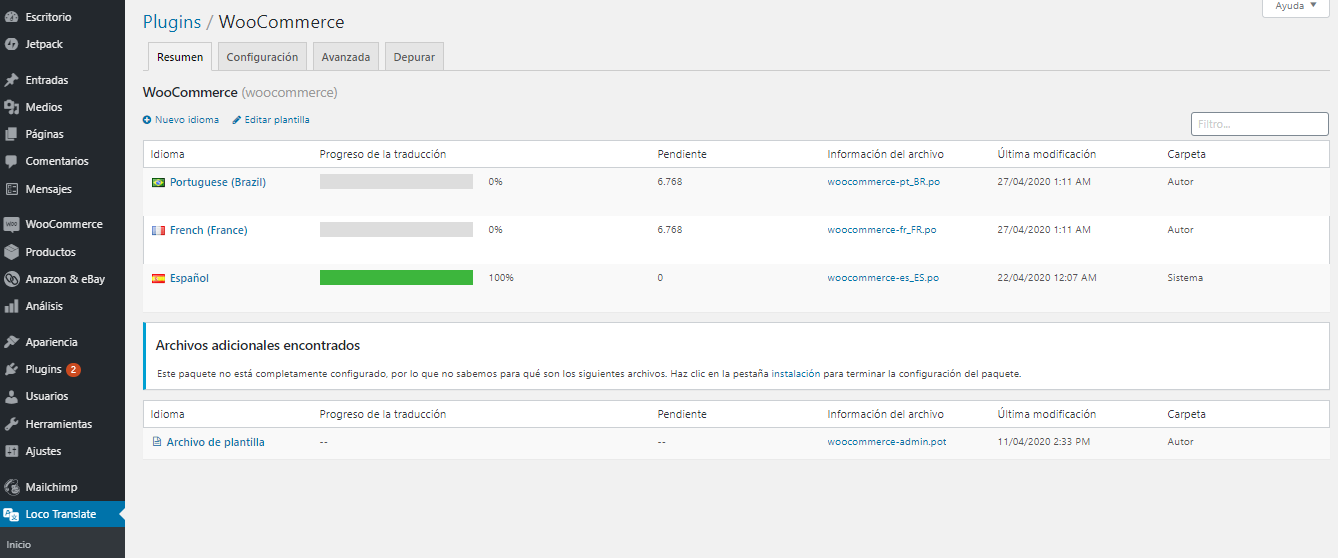Click the Mailchimp icon in the sidebar
The height and width of the screenshot is (558, 1338).
click(x=12, y=487)
